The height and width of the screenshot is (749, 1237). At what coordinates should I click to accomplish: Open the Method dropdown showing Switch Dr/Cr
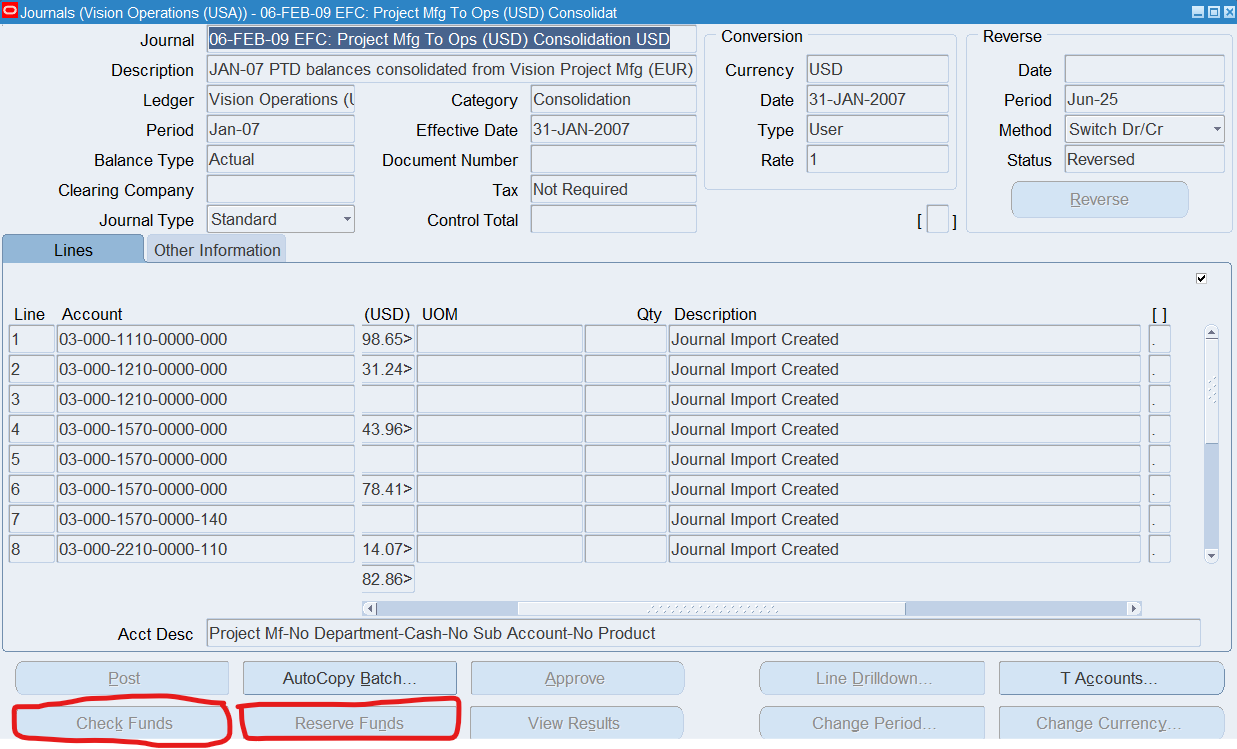1216,129
